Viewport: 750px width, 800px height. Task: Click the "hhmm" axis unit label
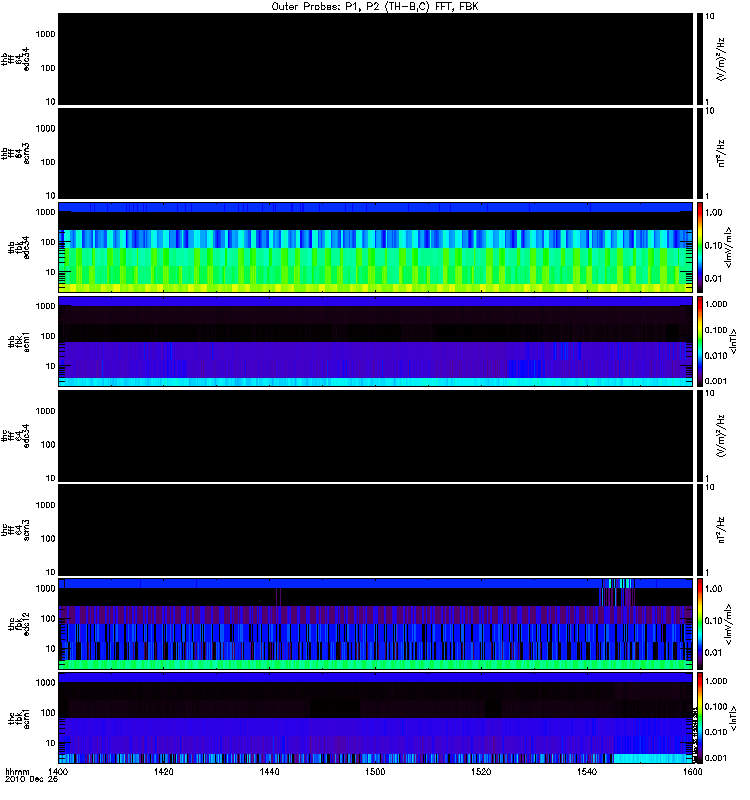pos(17,771)
